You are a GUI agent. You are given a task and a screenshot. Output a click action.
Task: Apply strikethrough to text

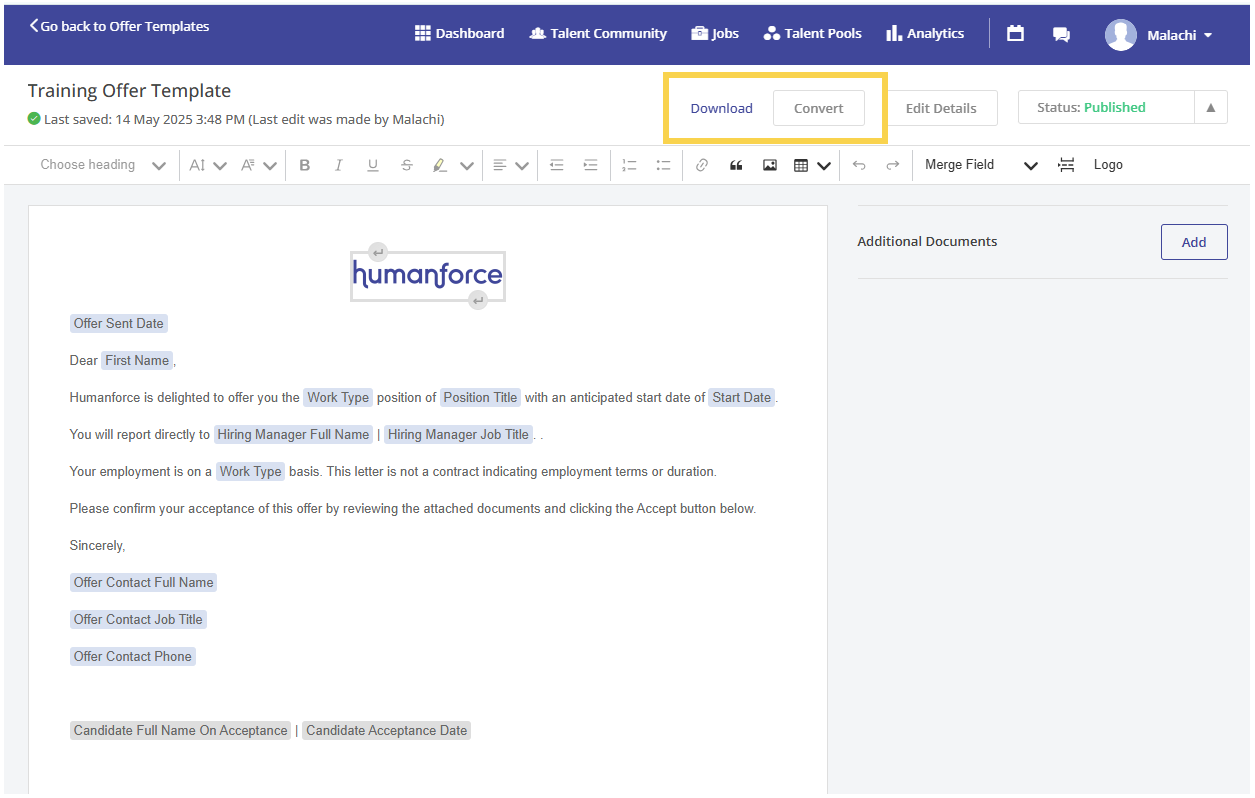[407, 165]
